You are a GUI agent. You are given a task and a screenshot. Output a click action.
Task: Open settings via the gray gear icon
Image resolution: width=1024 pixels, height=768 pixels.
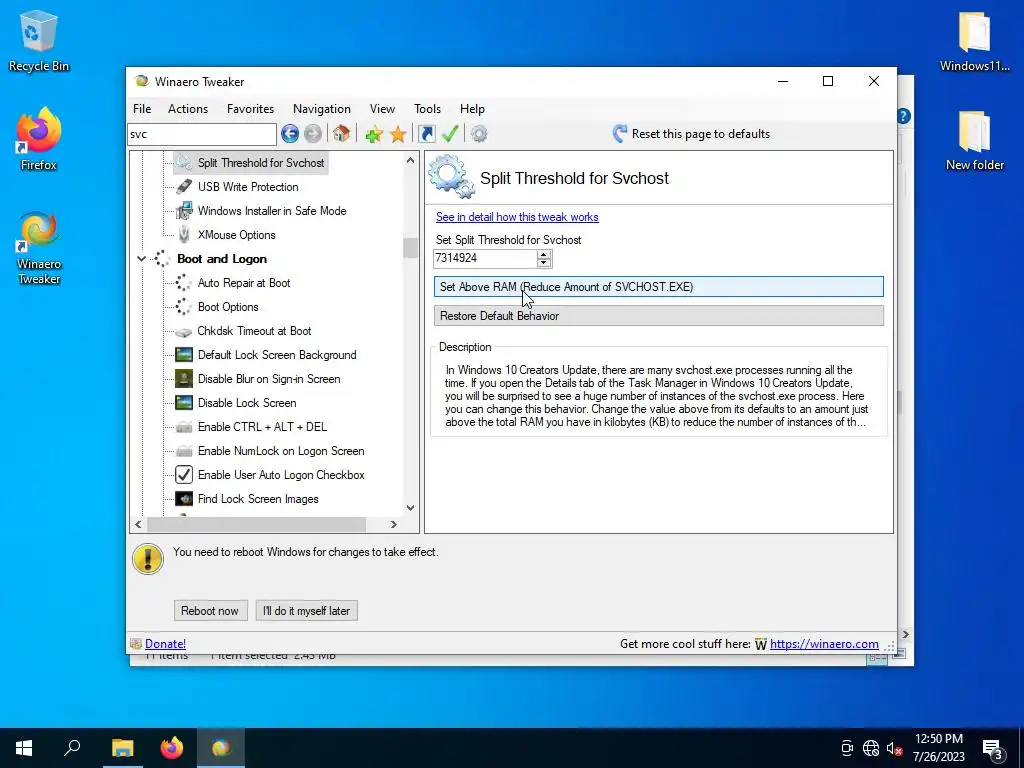pyautogui.click(x=479, y=134)
